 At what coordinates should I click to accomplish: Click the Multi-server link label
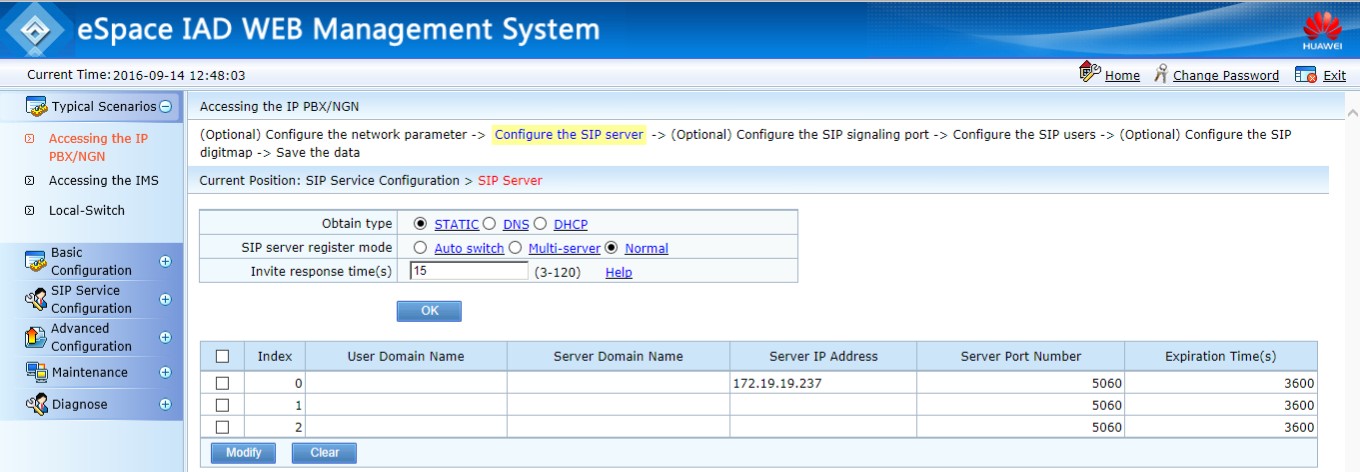(565, 248)
